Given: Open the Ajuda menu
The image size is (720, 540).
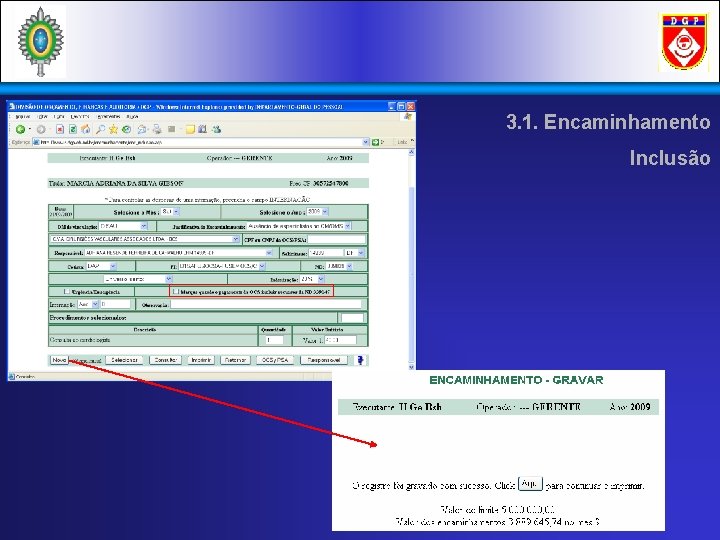Looking at the screenshot, I should (x=132, y=117).
